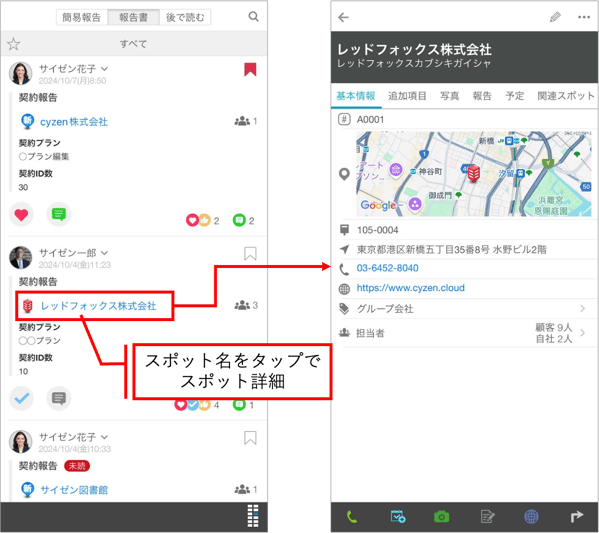Screen dimensions: 599x533
Task: Open the search magnifier icon
Action: click(x=253, y=17)
